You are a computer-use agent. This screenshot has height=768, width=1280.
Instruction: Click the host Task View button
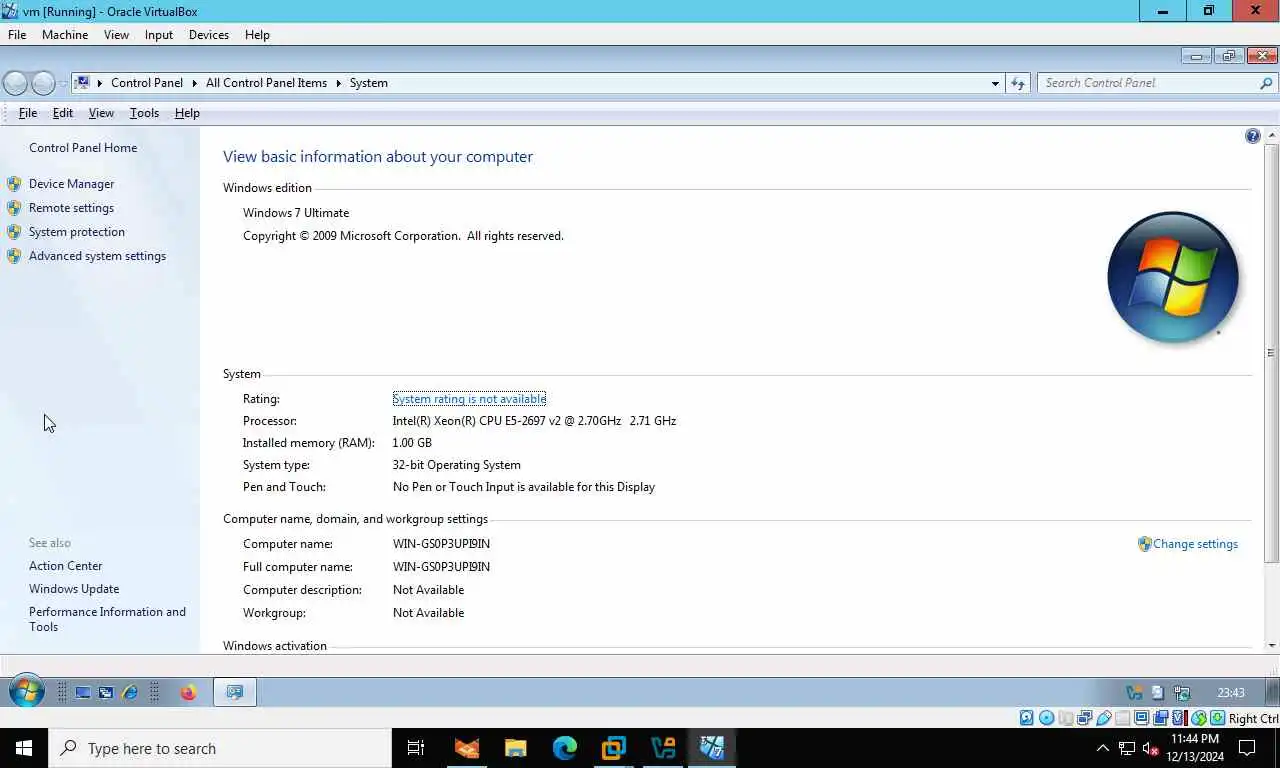coord(416,748)
